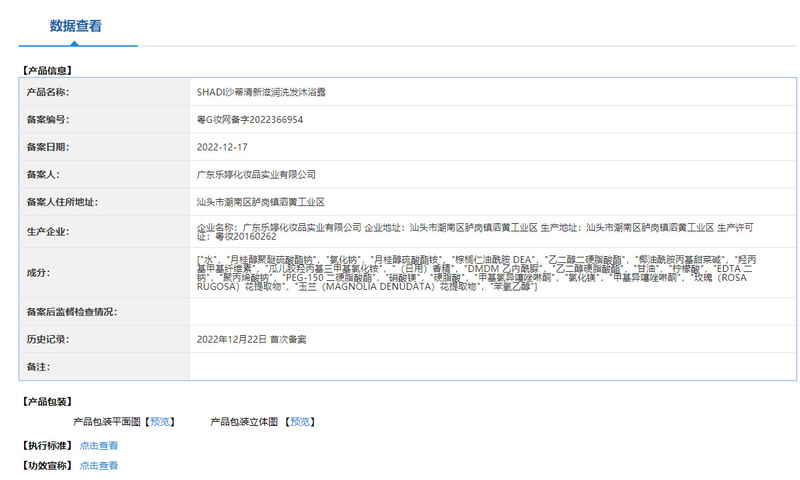Click the 【产品包装】 section heading
Image resolution: width=800 pixels, height=480 pixels.
47,402
